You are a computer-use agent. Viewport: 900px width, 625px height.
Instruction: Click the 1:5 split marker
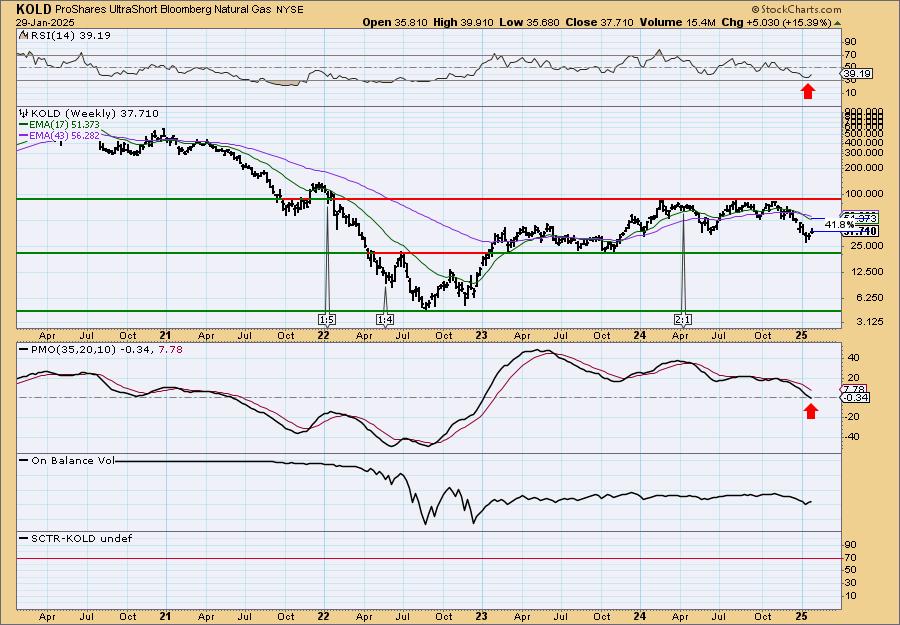(x=327, y=320)
